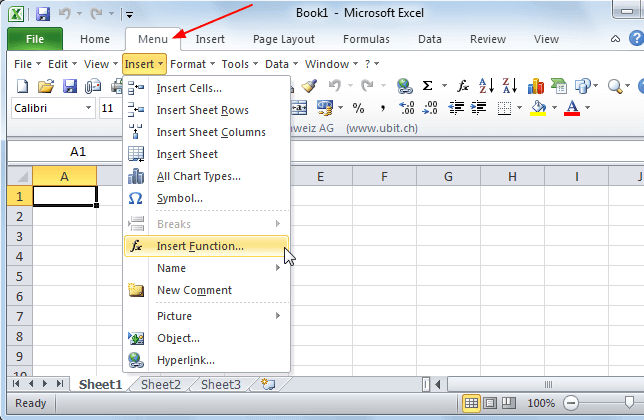Click the Save icon in Quick Access Toolbar

click(43, 14)
